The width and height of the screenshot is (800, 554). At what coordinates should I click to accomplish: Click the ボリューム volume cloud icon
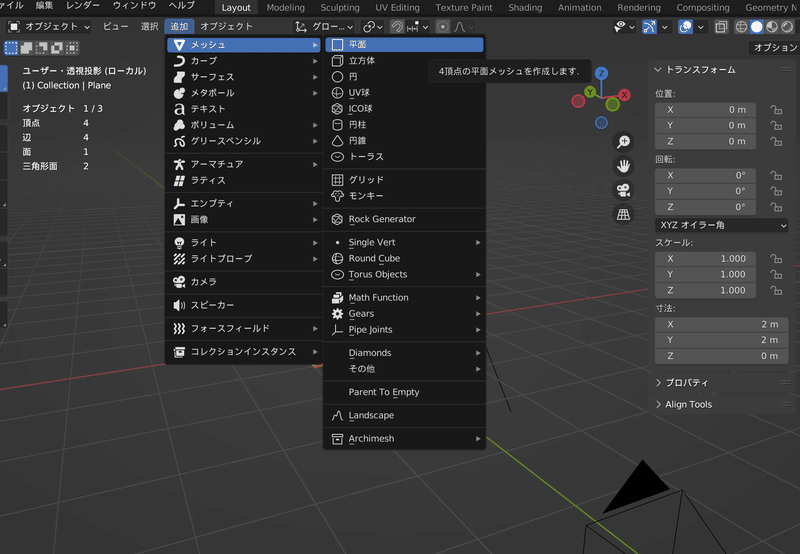coord(179,125)
